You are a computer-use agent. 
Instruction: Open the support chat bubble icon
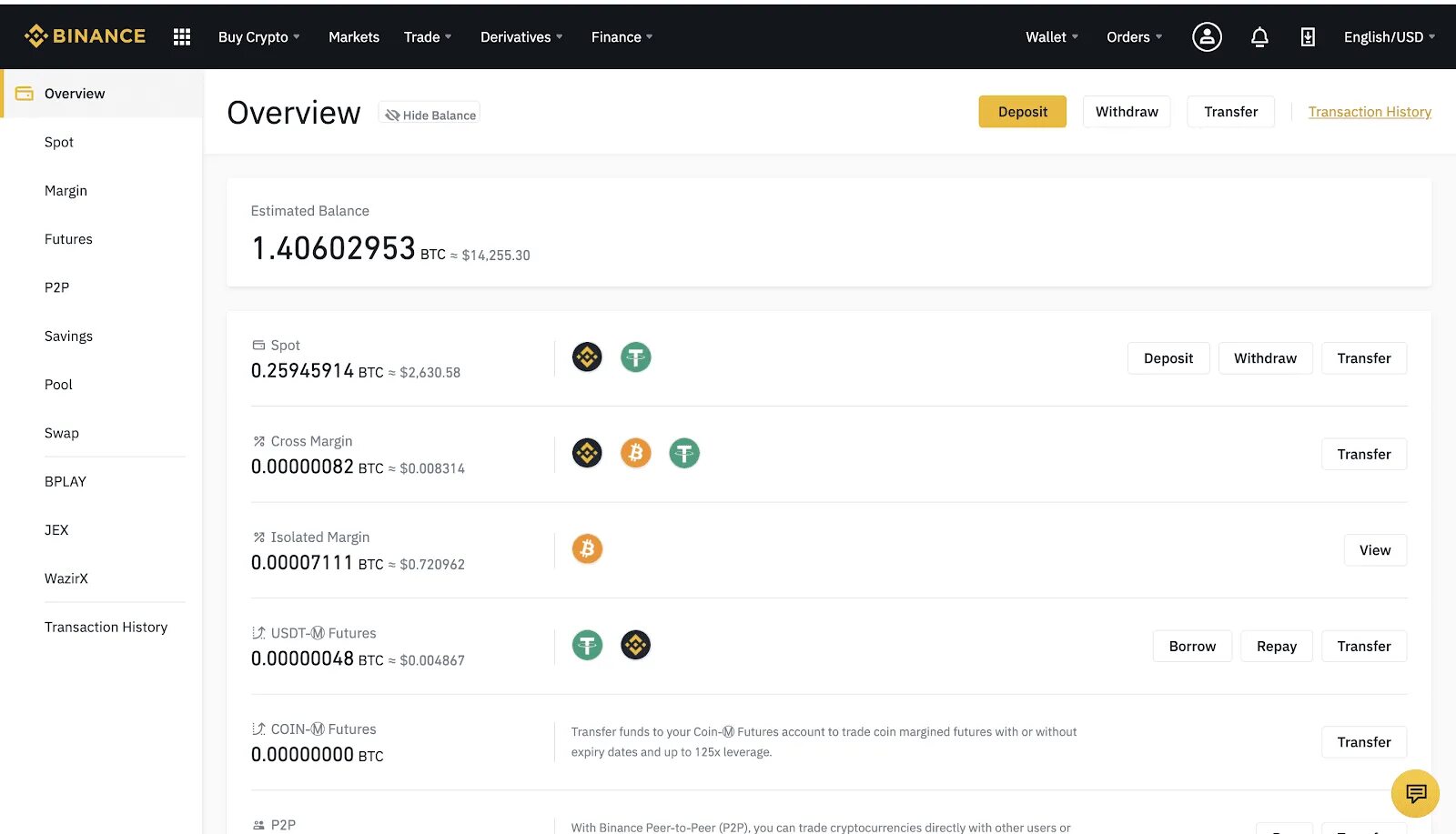pos(1414,792)
